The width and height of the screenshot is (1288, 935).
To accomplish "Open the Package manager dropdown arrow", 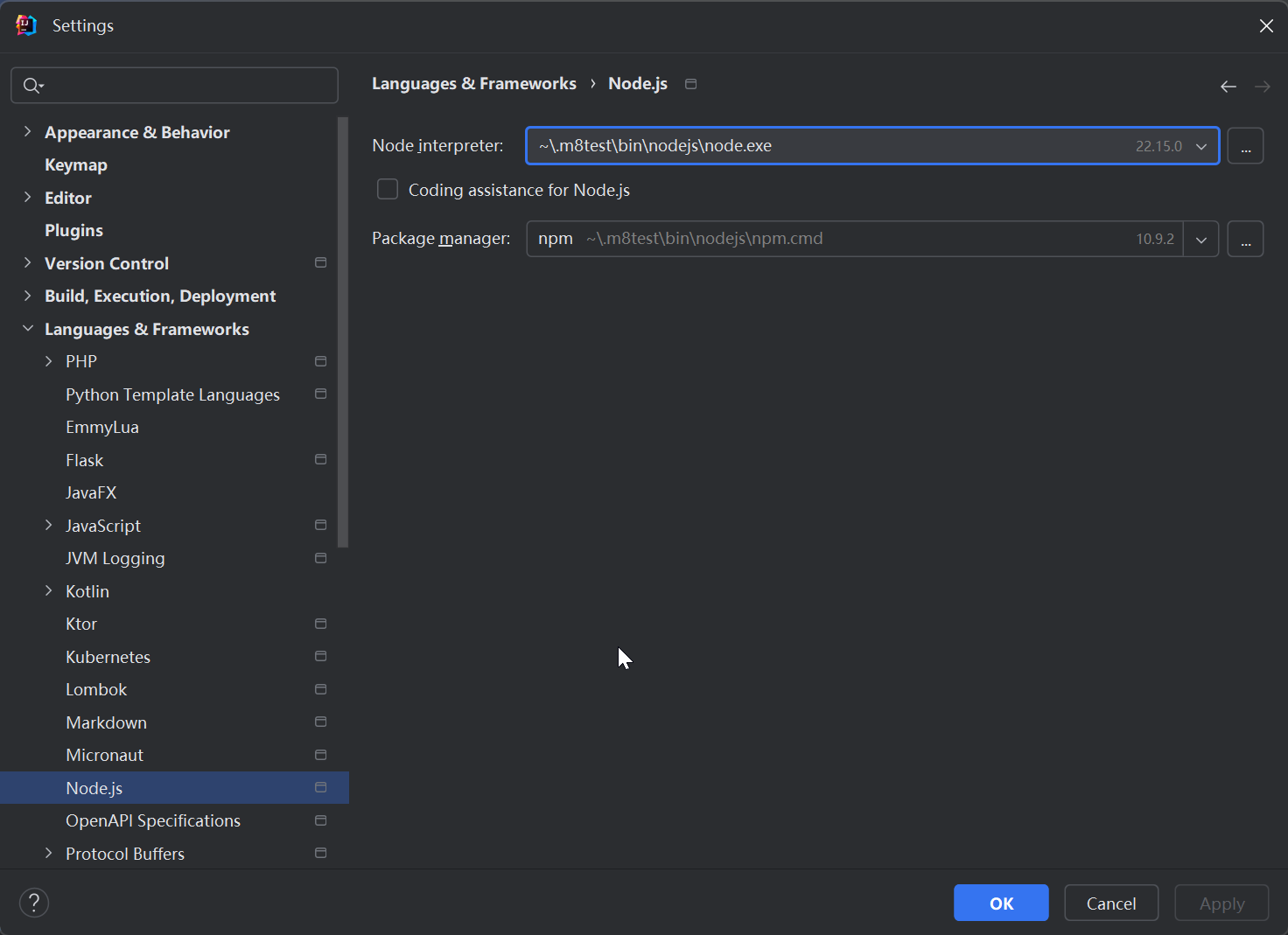I will tap(1201, 239).
